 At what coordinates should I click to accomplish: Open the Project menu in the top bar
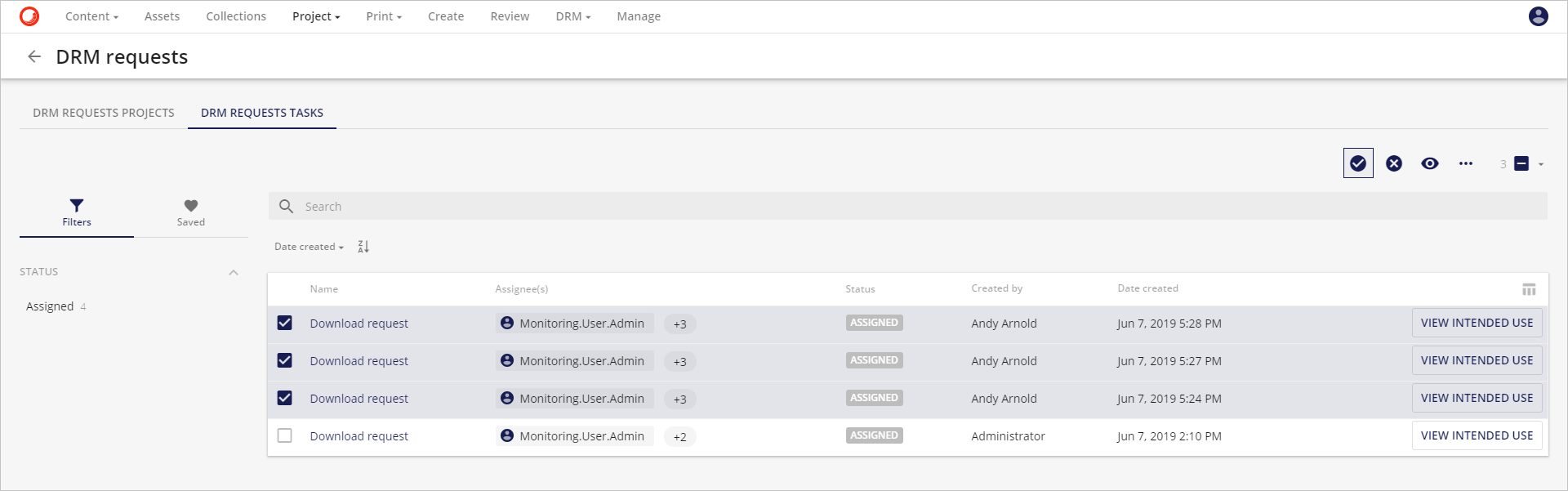(316, 16)
